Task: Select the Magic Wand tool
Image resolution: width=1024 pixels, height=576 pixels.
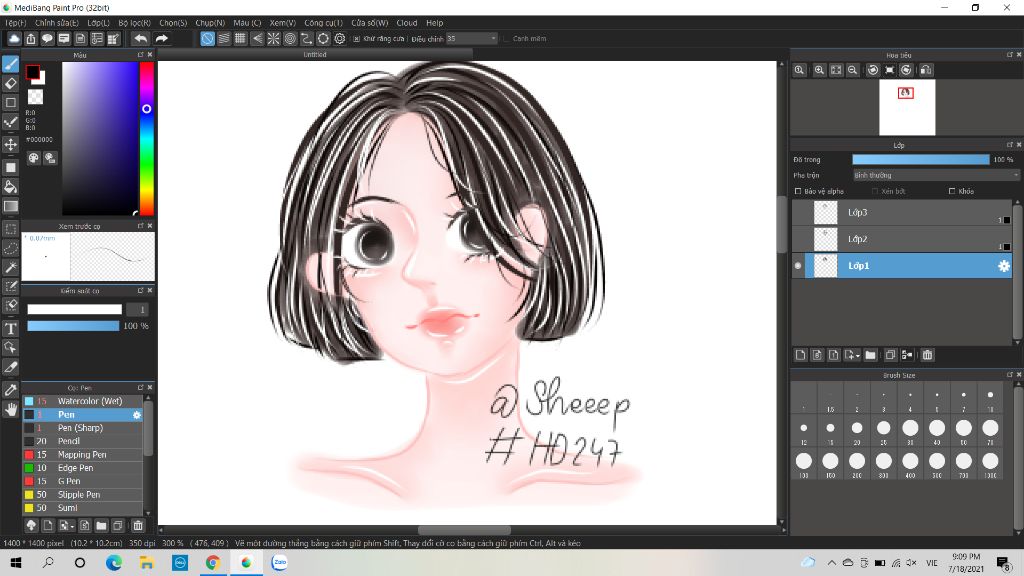Action: (10, 267)
